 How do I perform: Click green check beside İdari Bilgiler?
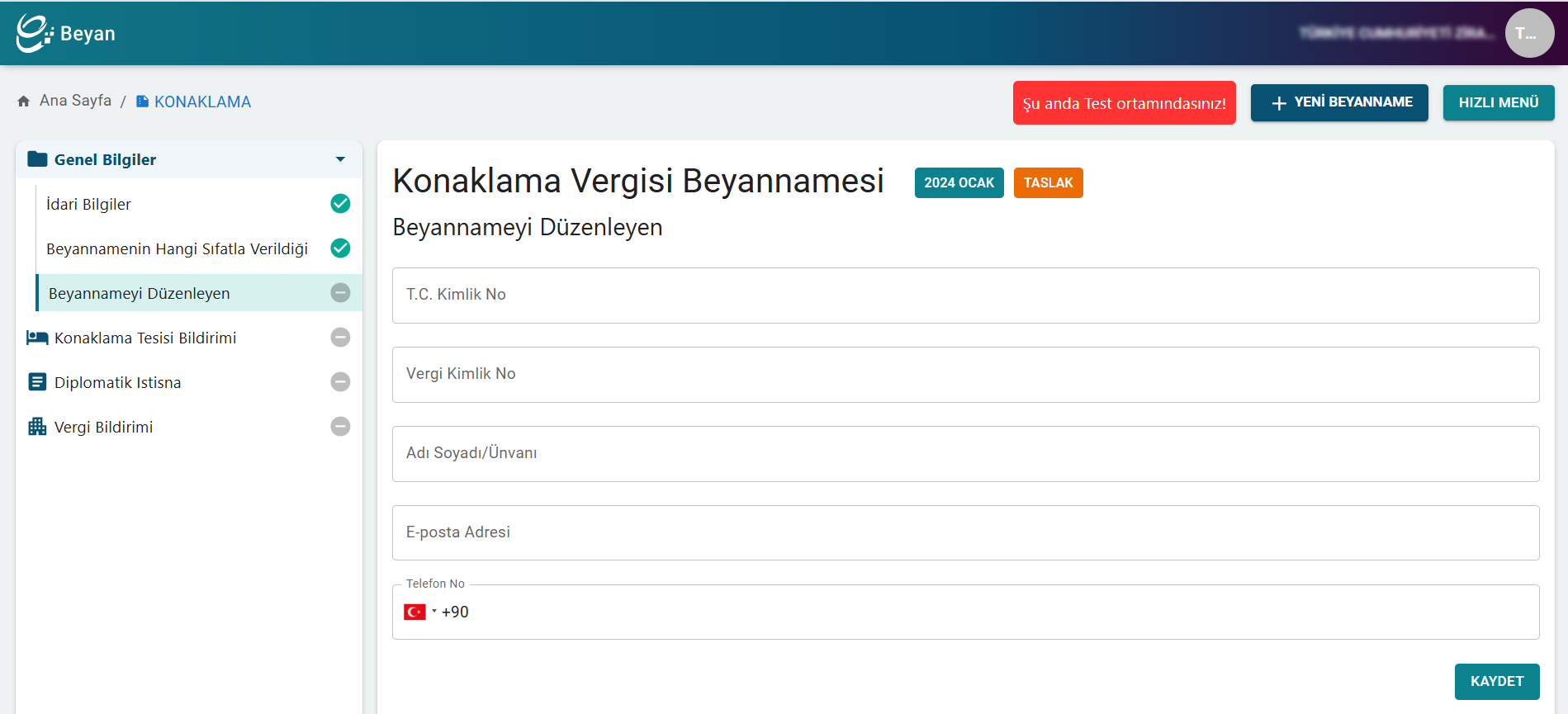pos(340,204)
